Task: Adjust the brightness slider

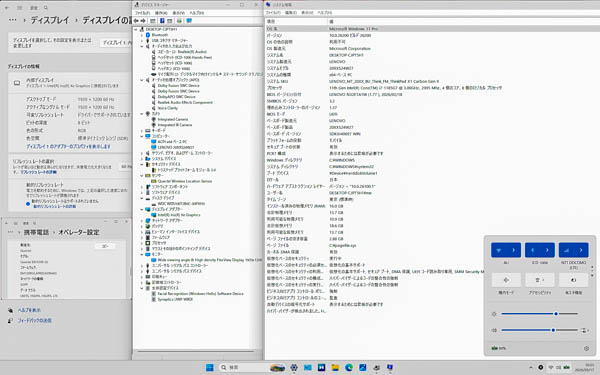Action: [540, 314]
